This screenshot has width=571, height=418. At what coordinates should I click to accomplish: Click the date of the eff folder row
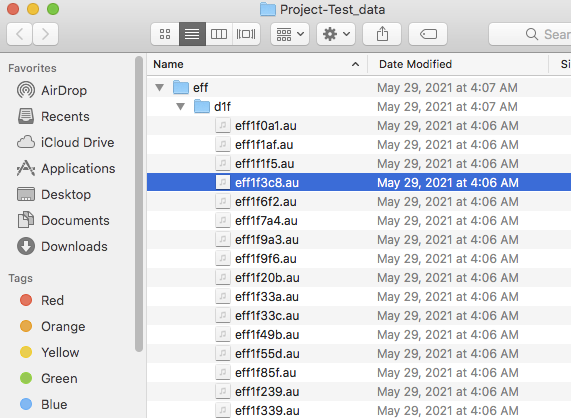tap(447, 87)
